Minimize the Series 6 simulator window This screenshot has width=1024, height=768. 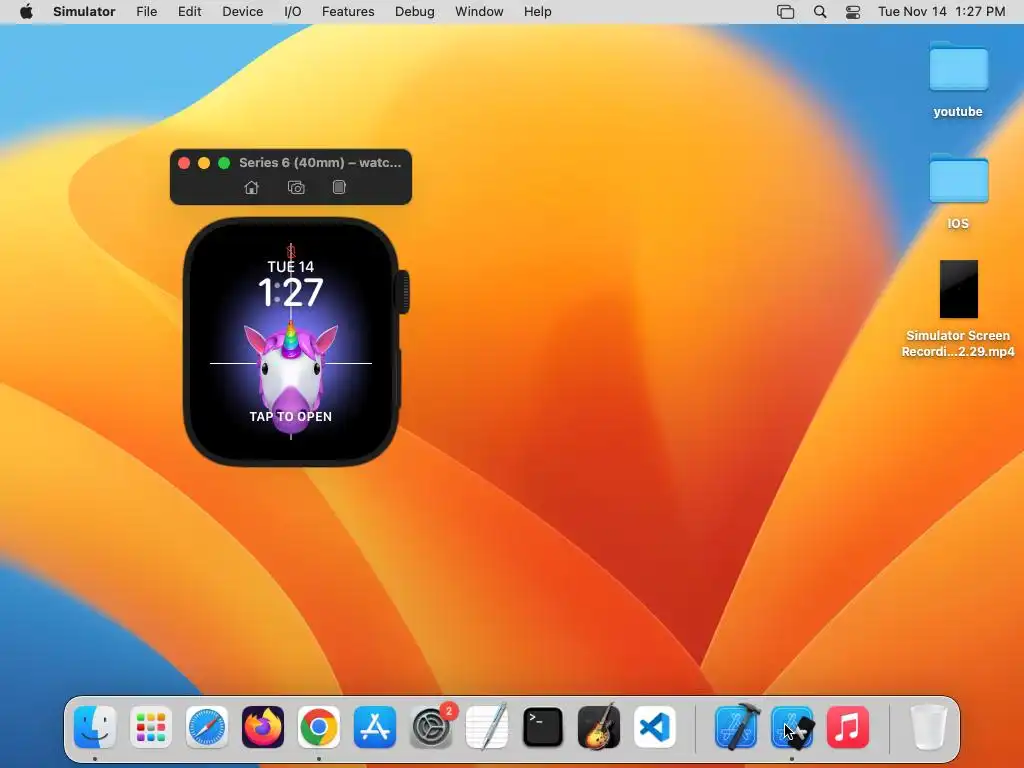(204, 163)
